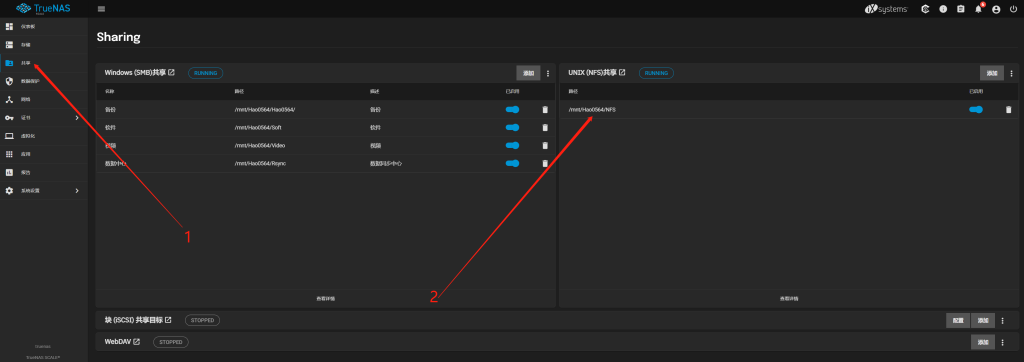
Task: Toggle sidebar with hamburger menu icon
Action: tap(101, 9)
